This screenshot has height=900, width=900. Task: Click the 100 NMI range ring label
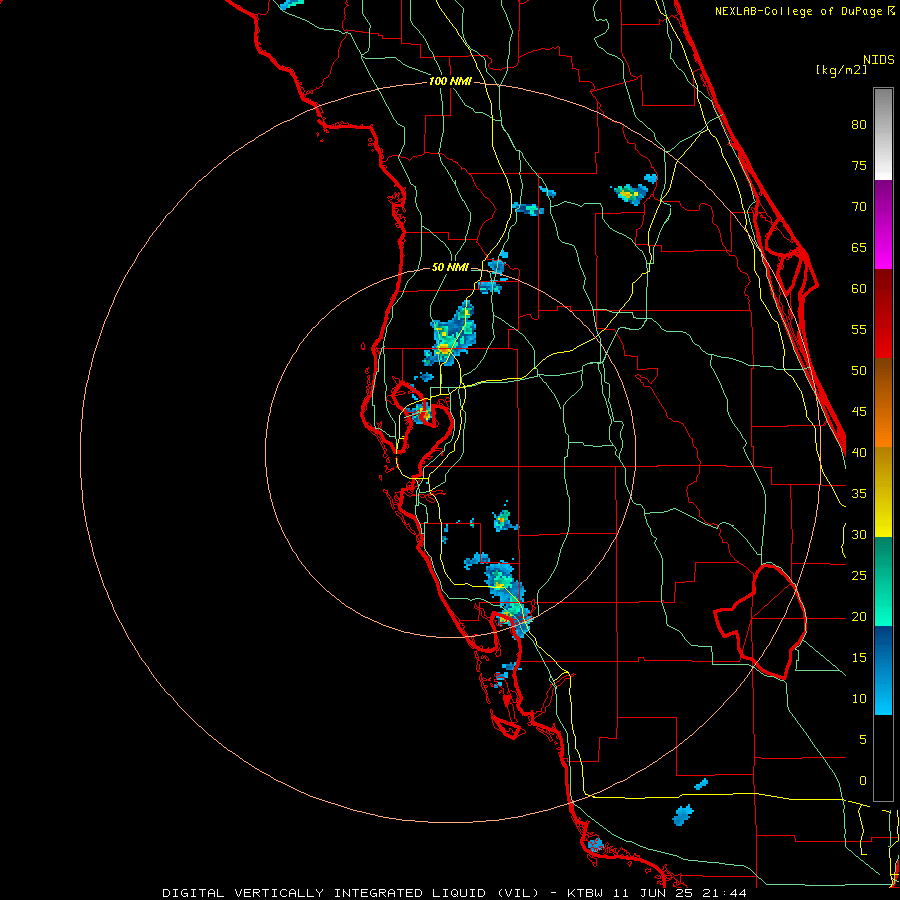coord(450,82)
